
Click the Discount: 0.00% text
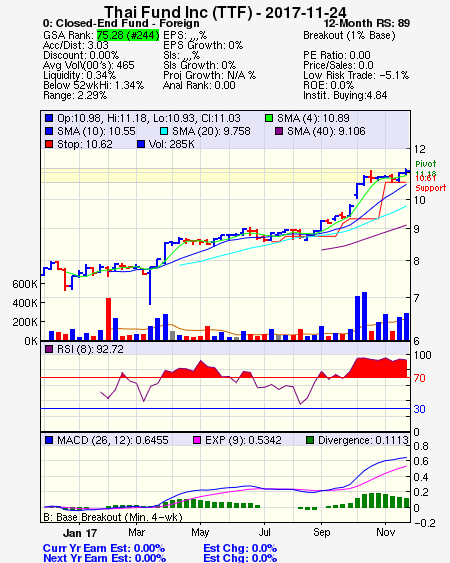click(81, 55)
